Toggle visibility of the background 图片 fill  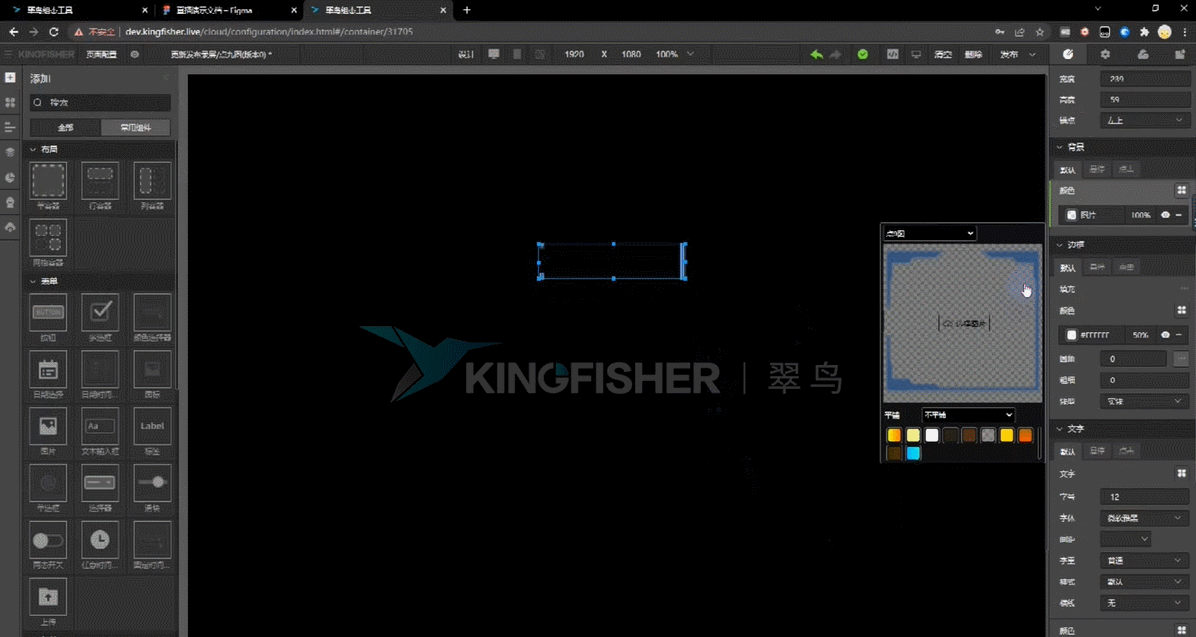click(1165, 215)
